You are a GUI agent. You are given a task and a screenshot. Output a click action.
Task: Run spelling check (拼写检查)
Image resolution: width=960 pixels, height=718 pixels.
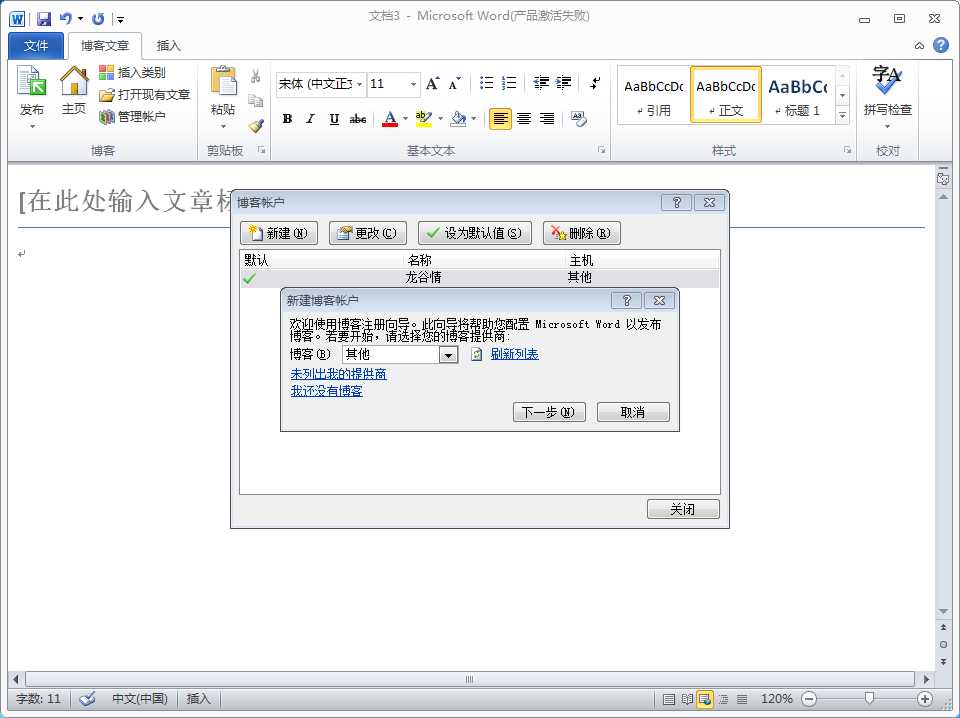887,92
